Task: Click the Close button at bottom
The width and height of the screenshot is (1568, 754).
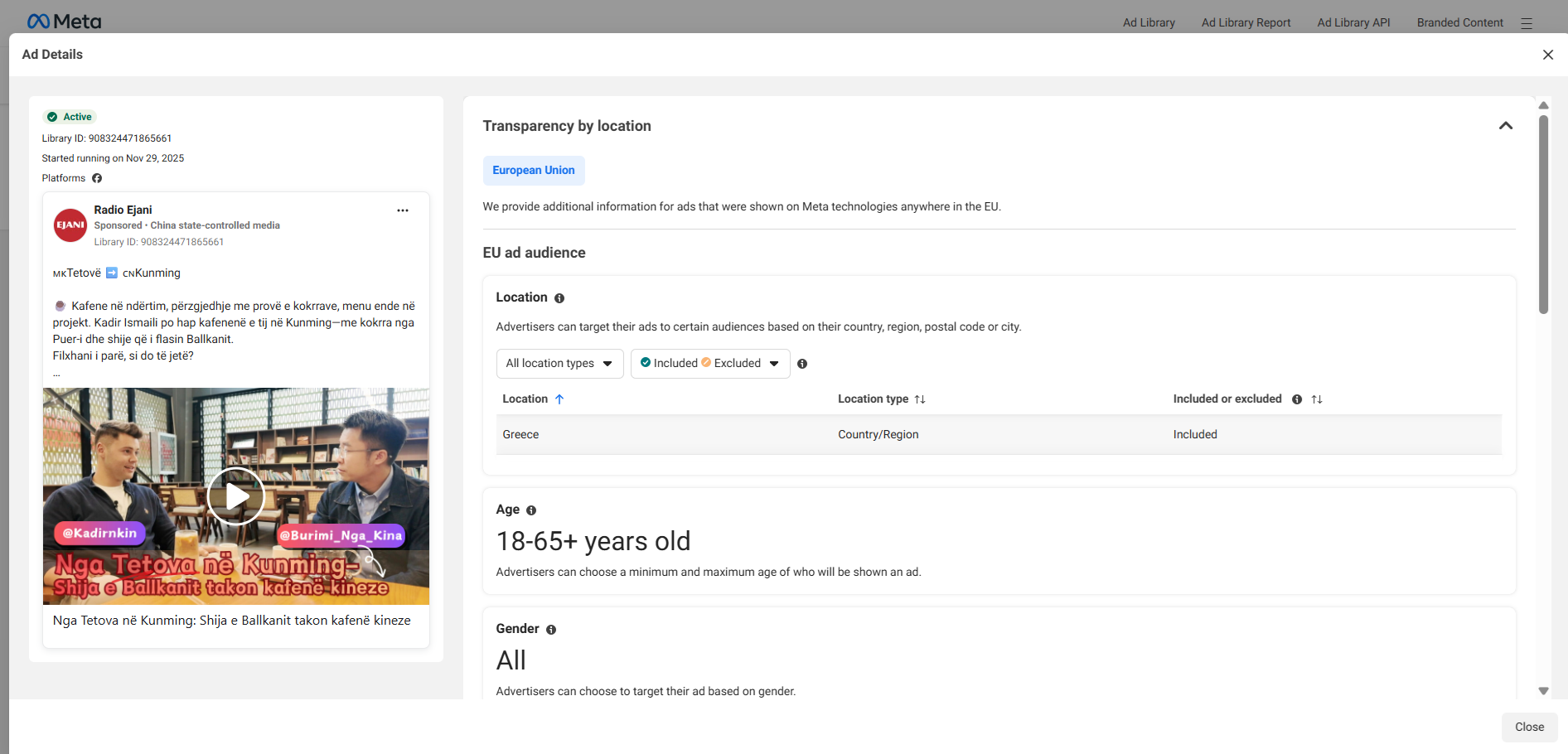Action: pyautogui.click(x=1529, y=727)
